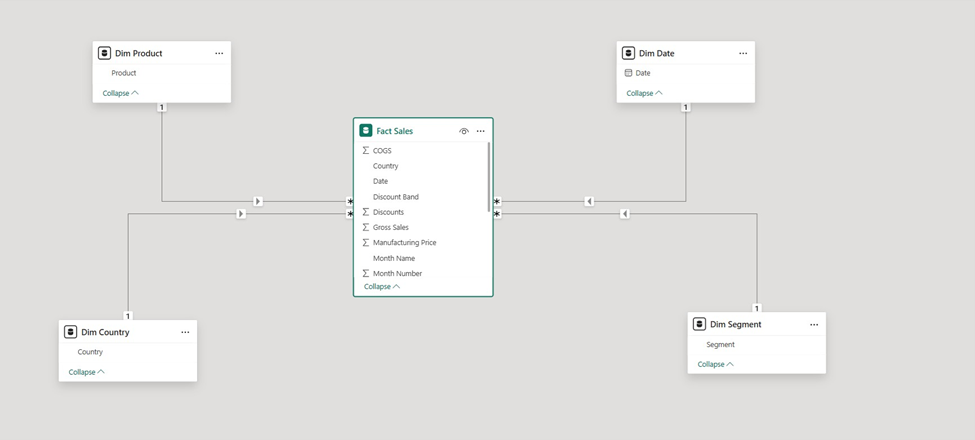Toggle Fact Sales visibility eye icon
The height and width of the screenshot is (440, 975).
click(x=464, y=131)
